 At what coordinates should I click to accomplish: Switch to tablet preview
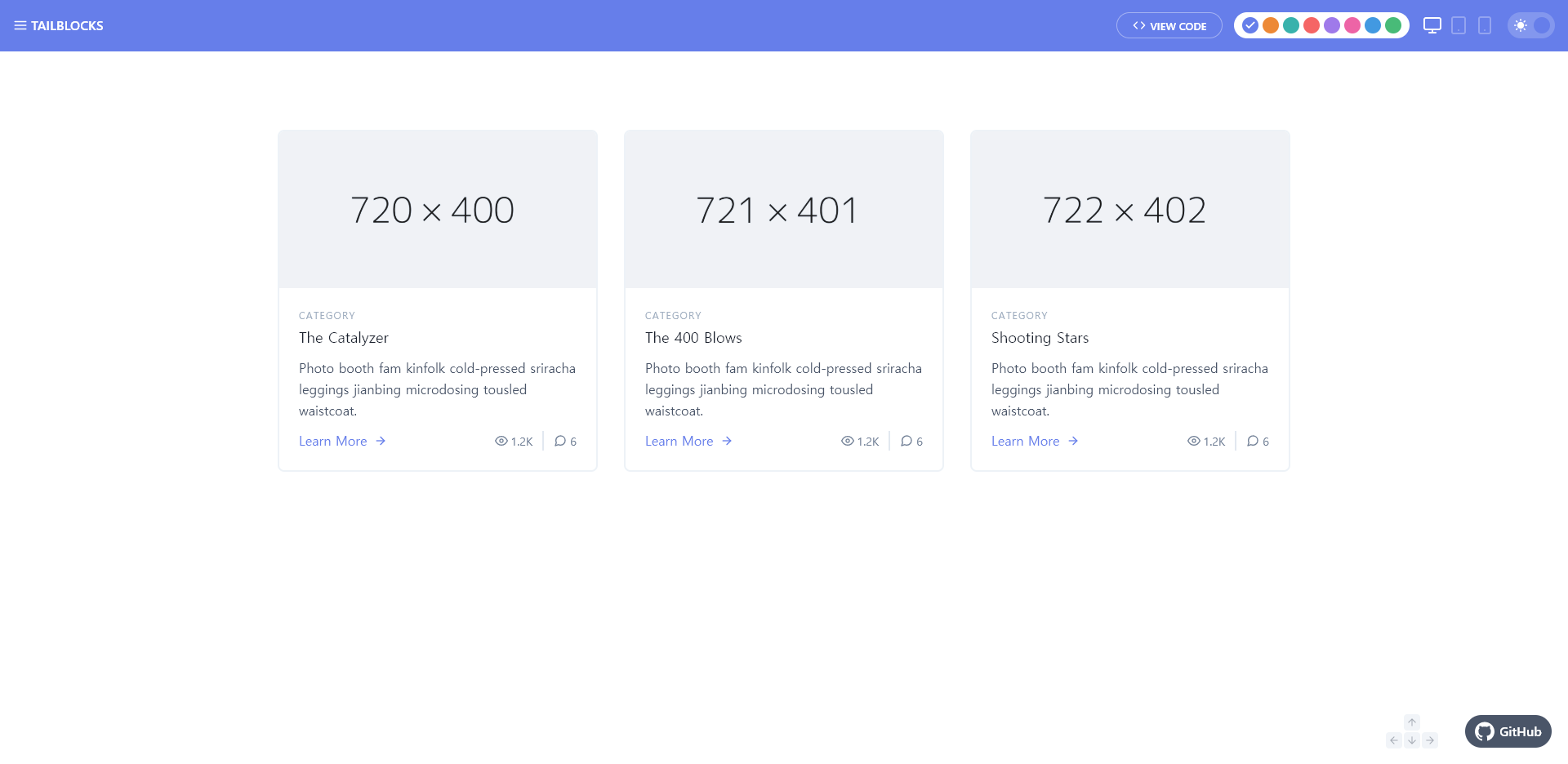coord(1459,26)
